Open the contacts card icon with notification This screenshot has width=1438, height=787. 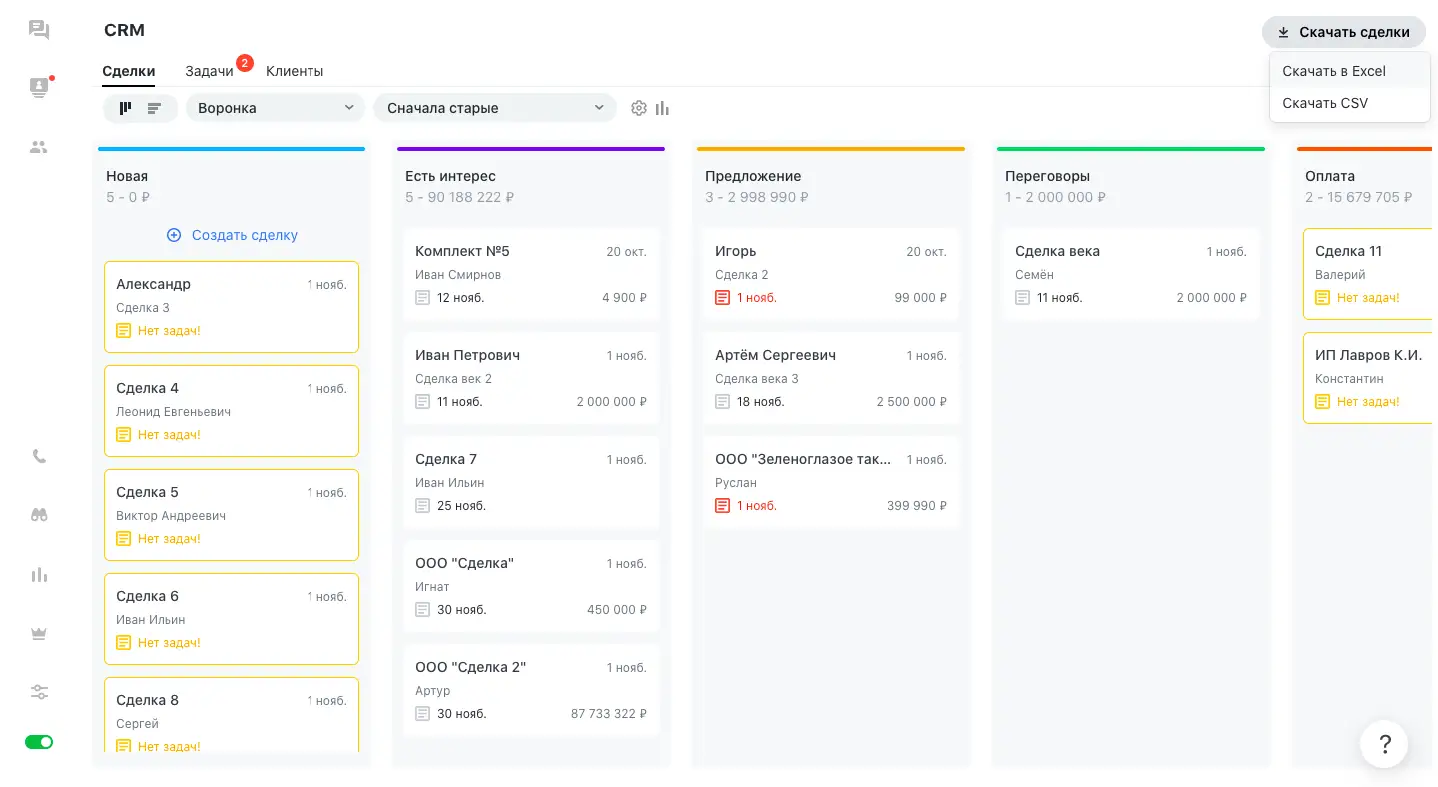(x=39, y=87)
